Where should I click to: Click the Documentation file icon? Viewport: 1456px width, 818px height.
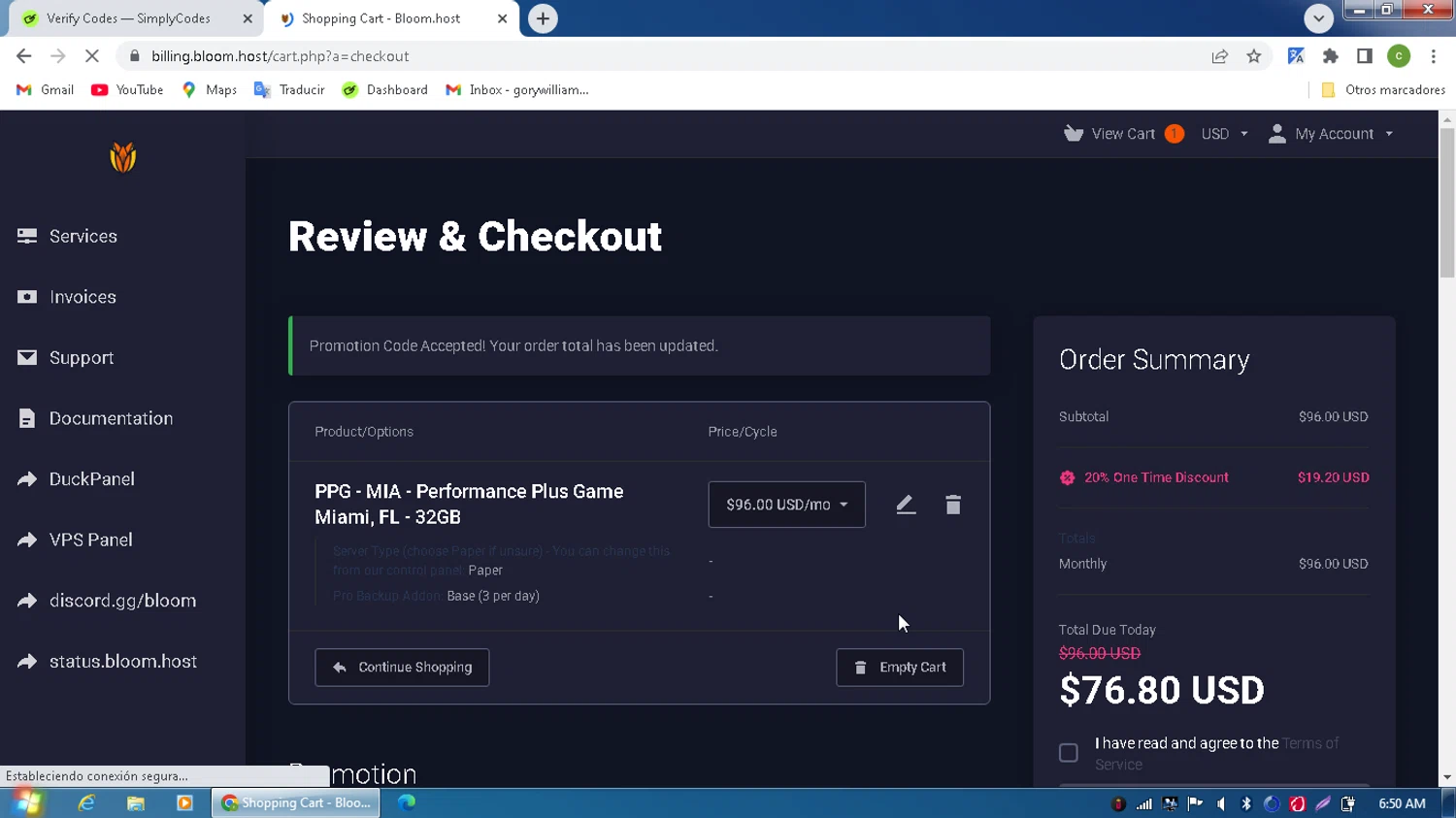pos(27,418)
